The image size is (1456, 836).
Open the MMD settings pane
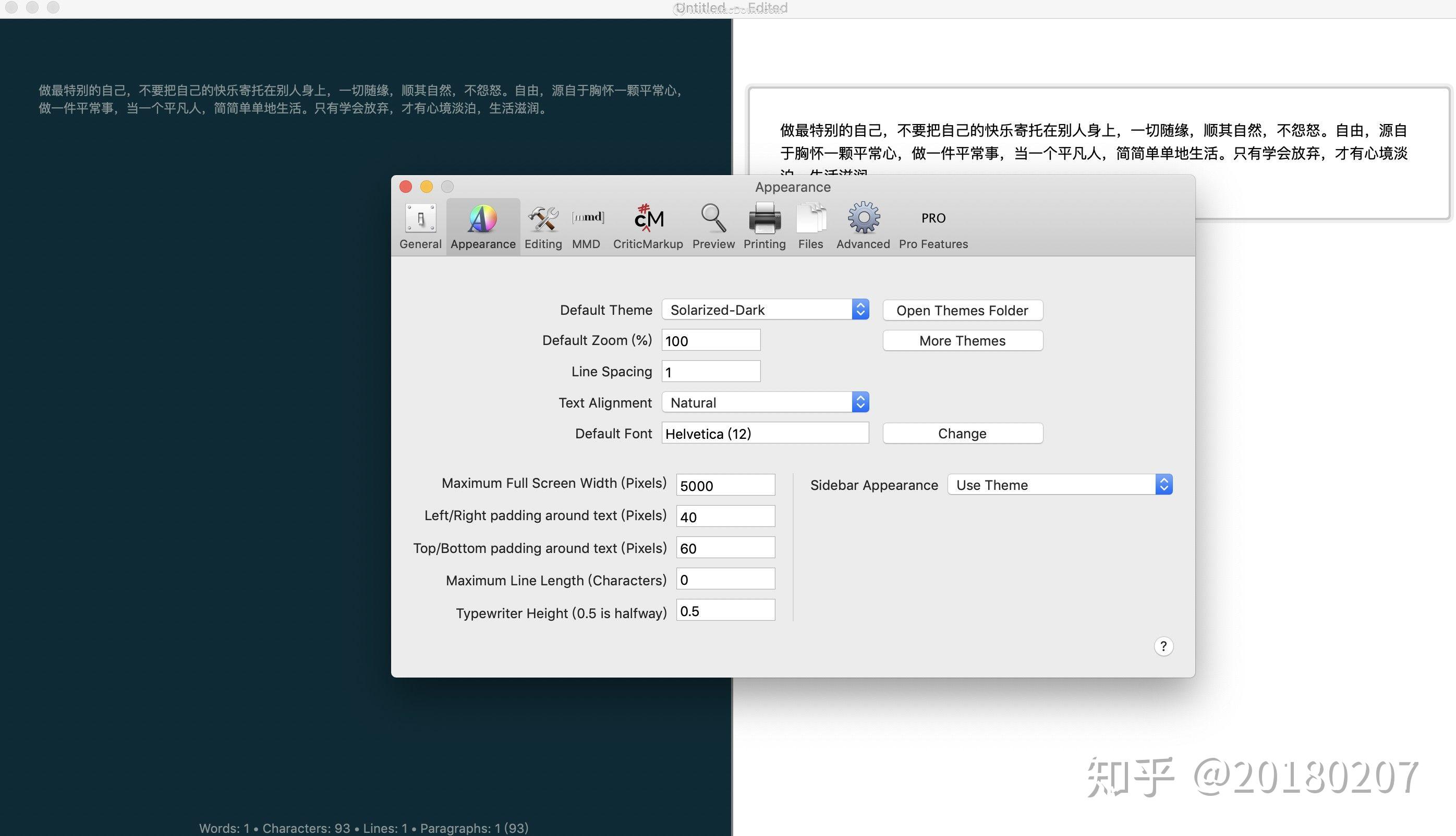pos(586,226)
